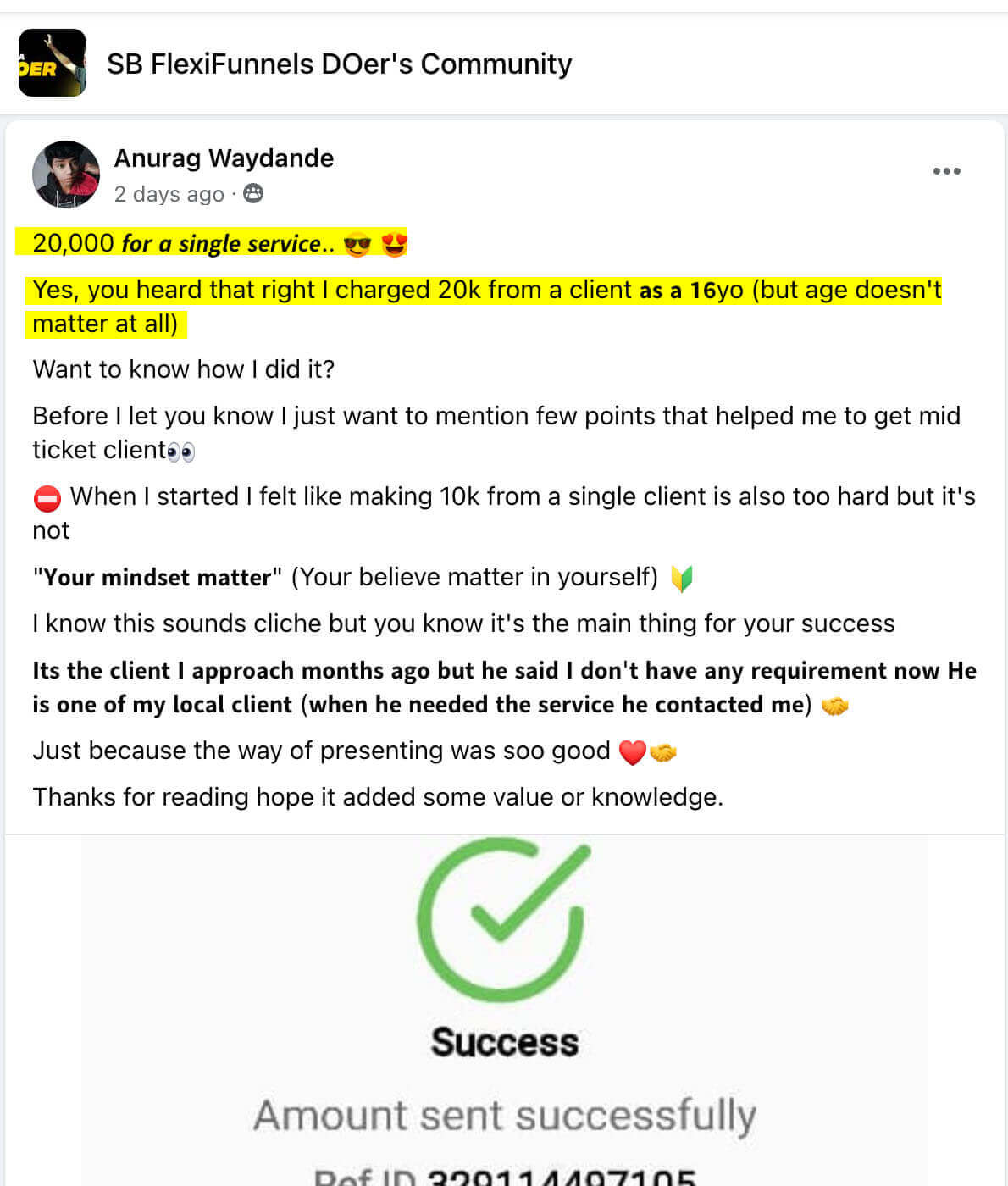Click the "Success" heading in the attachment
The width and height of the screenshot is (1008, 1186).
[x=504, y=1042]
